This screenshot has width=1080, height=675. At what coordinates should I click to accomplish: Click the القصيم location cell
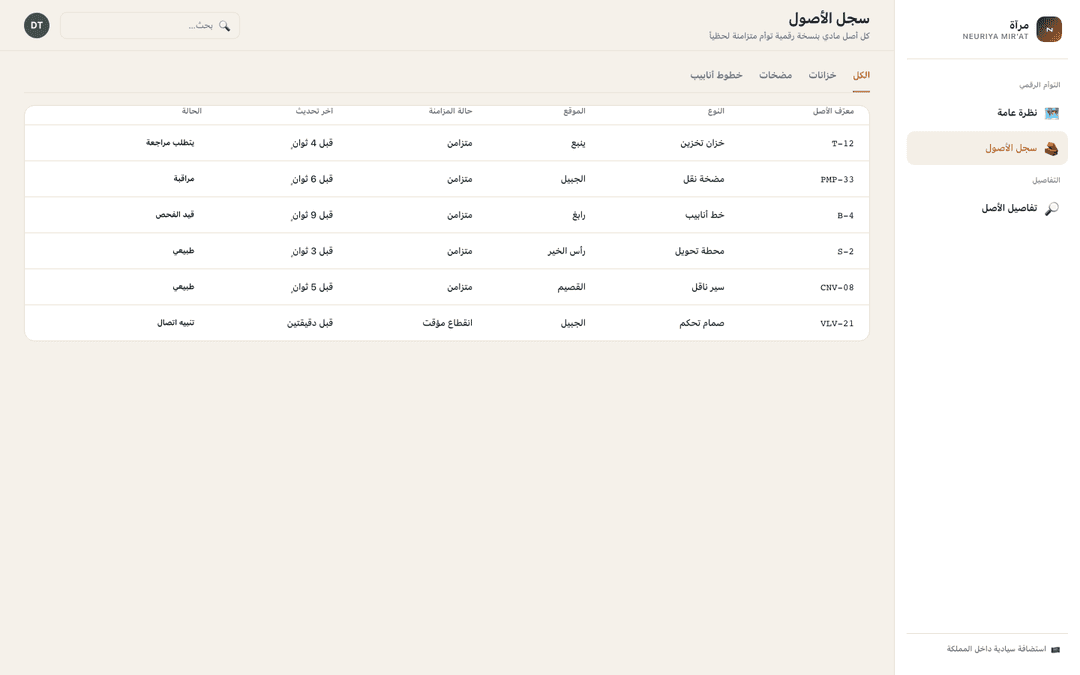571,287
